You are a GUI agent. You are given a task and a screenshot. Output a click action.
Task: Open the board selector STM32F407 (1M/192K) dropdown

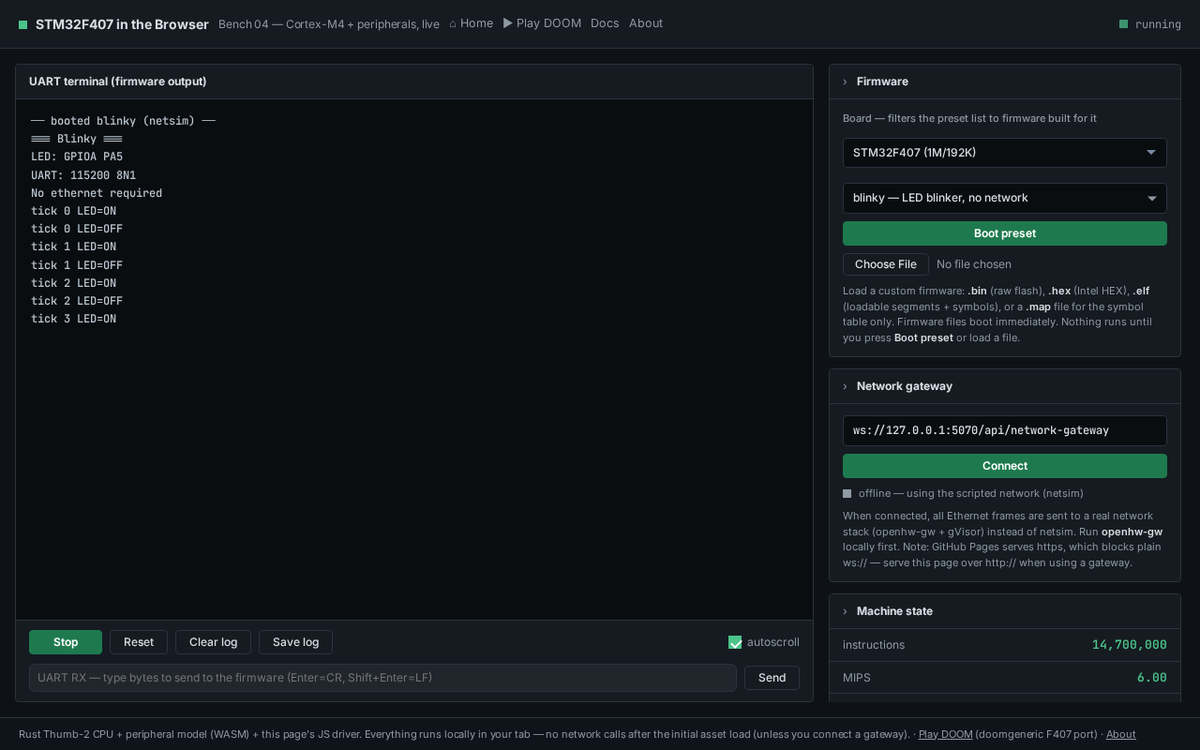(1005, 153)
